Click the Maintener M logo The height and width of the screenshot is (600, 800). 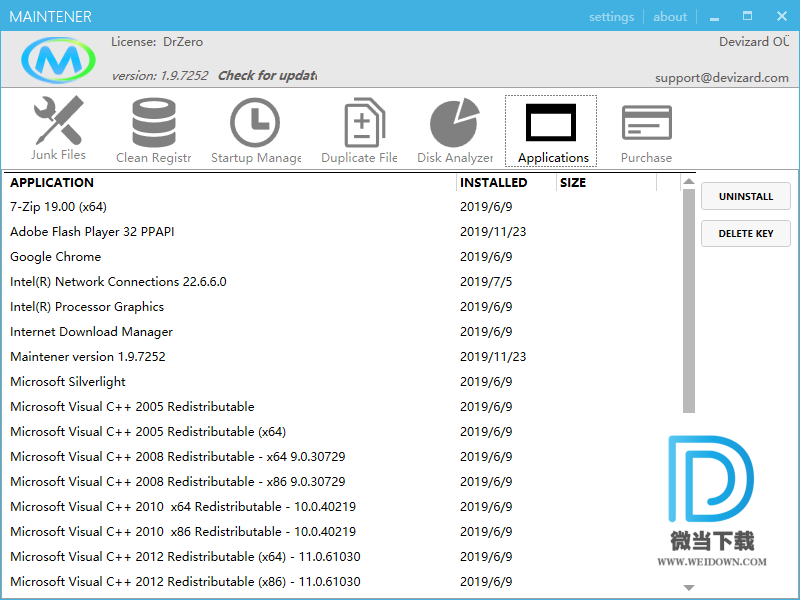(x=58, y=60)
